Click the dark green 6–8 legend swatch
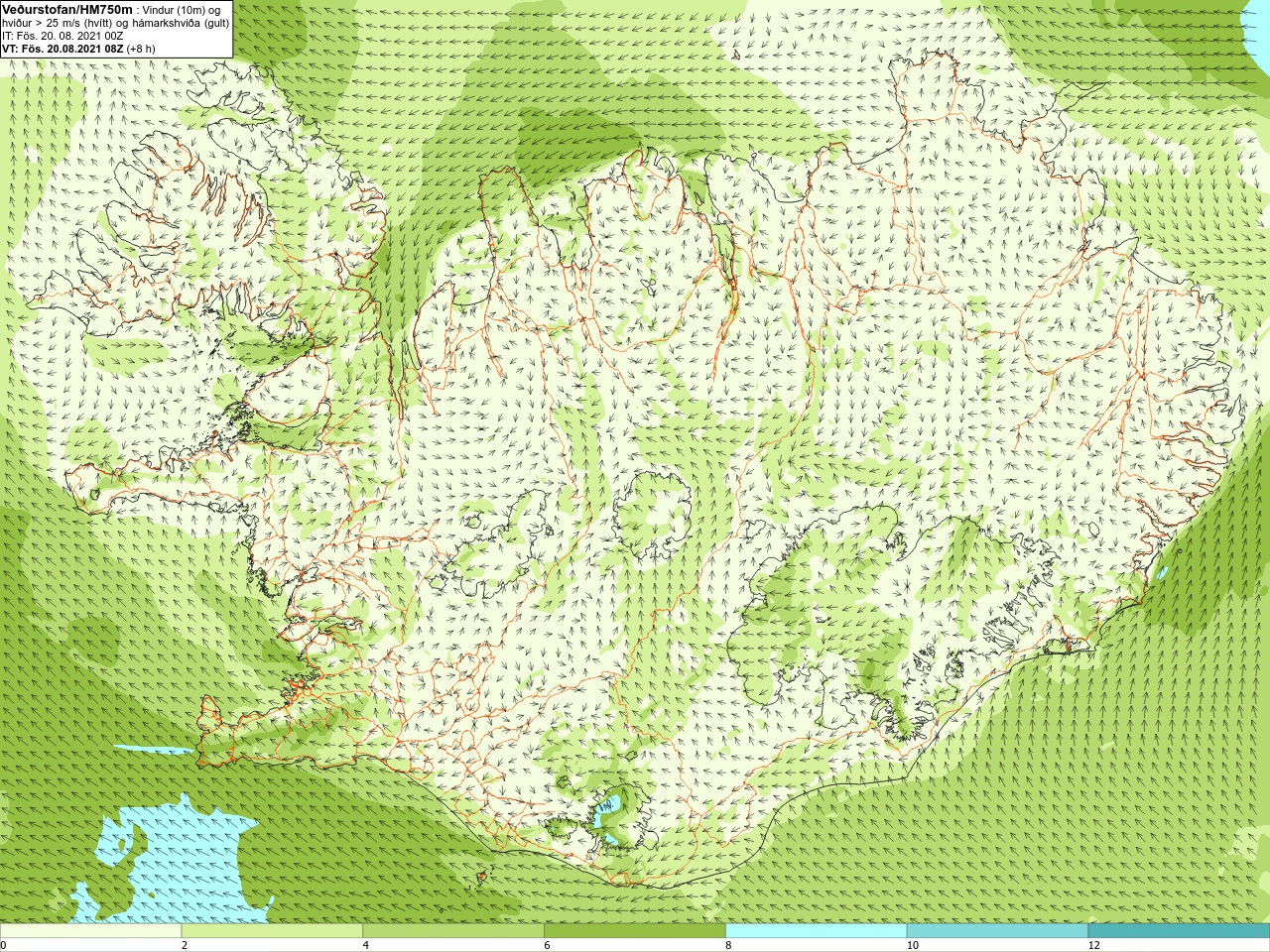 tap(635, 931)
